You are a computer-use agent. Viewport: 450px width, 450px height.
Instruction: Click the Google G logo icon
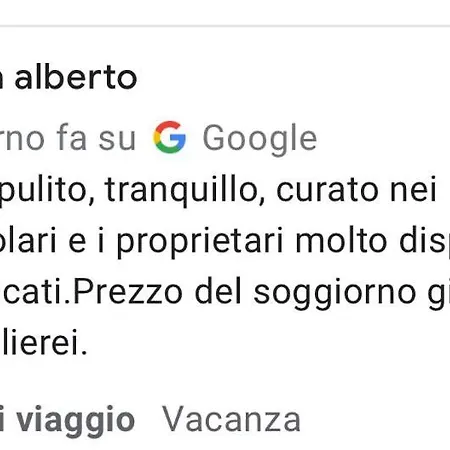coord(169,137)
